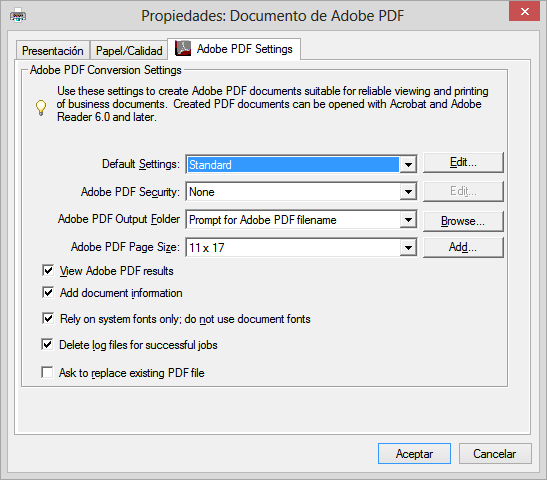This screenshot has width=547, height=480.
Task: Expand the Adobe PDF Security dropdown
Action: tap(408, 192)
